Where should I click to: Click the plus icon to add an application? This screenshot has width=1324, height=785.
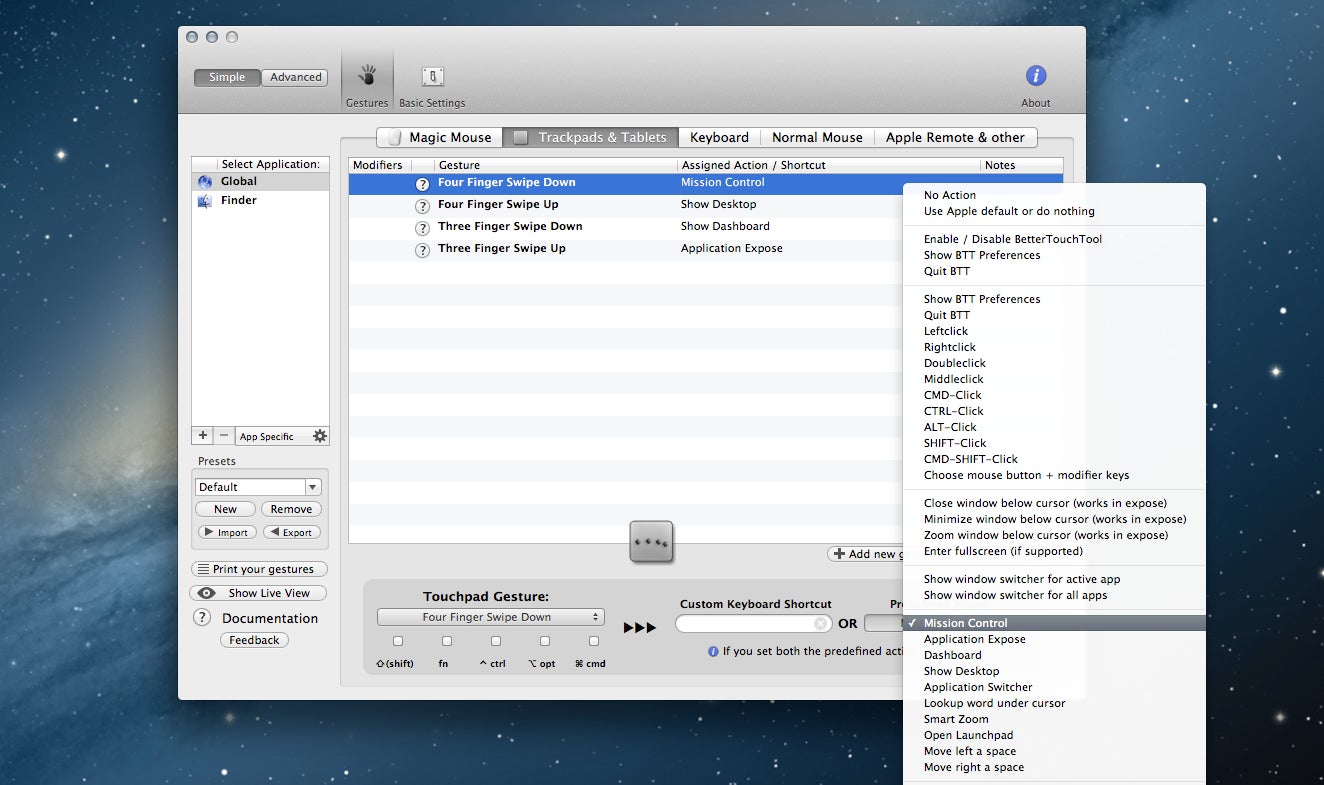click(x=203, y=436)
